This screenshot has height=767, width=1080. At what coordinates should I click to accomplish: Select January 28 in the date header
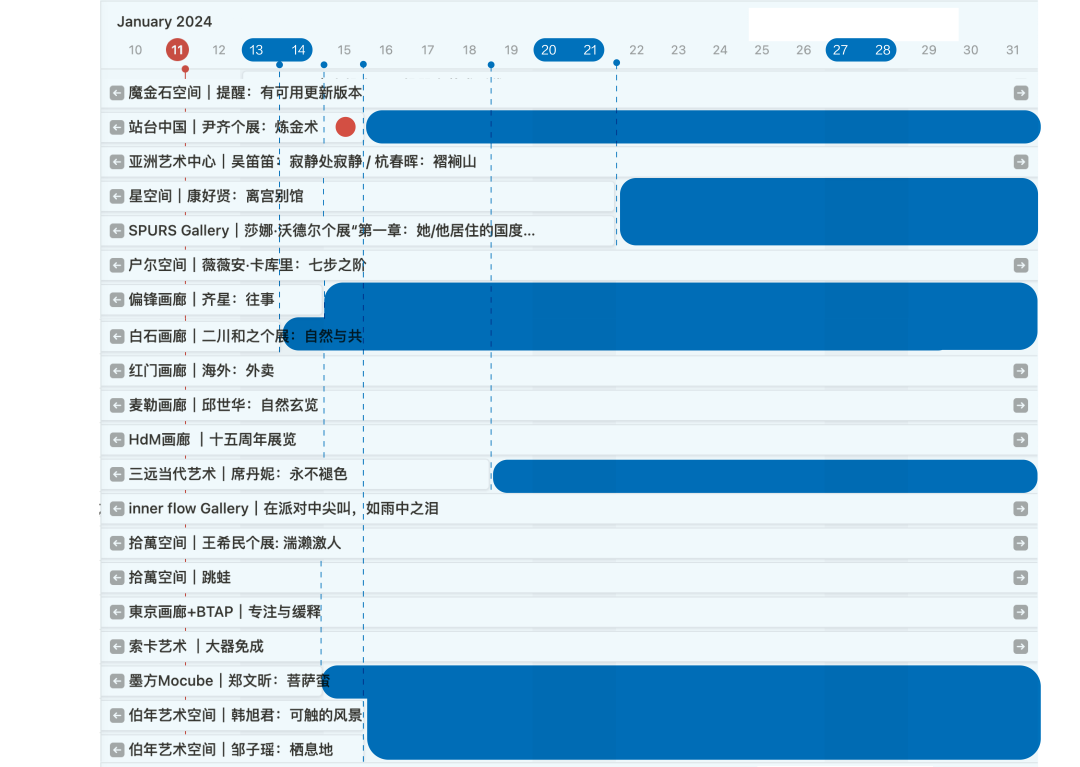882,50
